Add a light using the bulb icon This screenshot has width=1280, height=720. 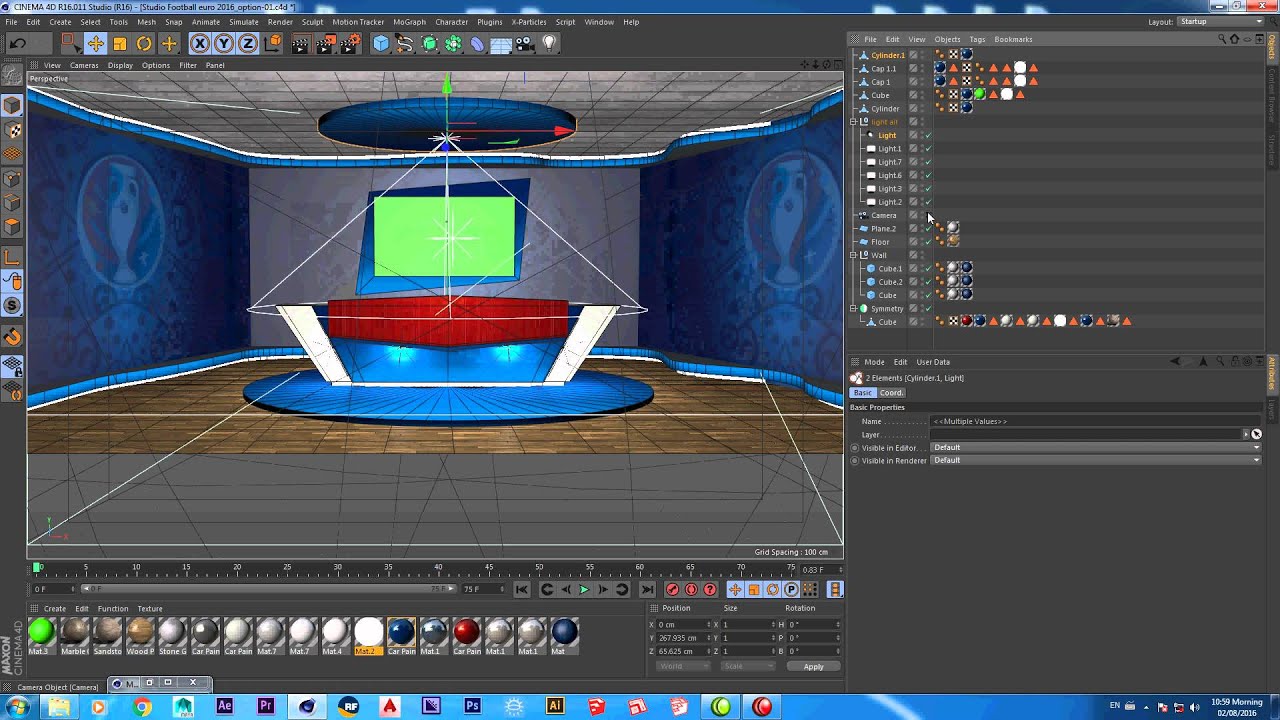pyautogui.click(x=549, y=43)
